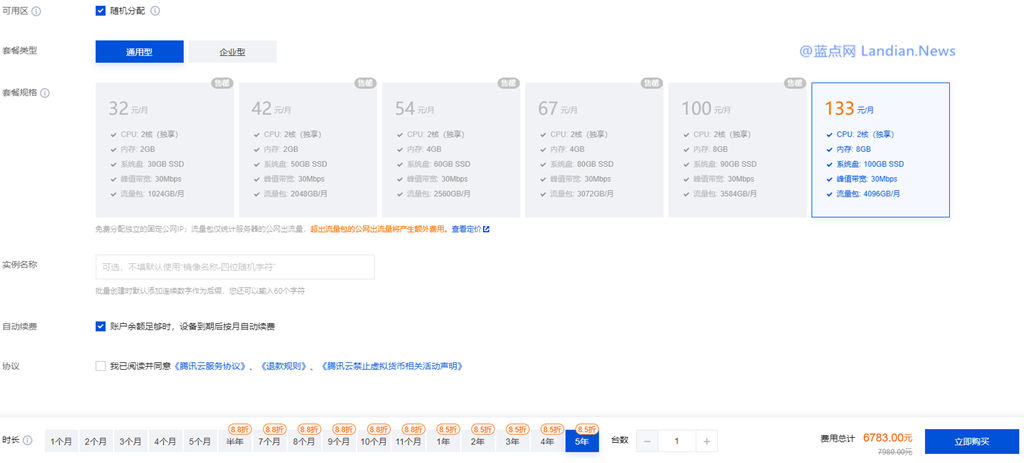1024x463 pixels.
Task: Click the 流量包: 4096GB/月 line
Action: [x=868, y=194]
